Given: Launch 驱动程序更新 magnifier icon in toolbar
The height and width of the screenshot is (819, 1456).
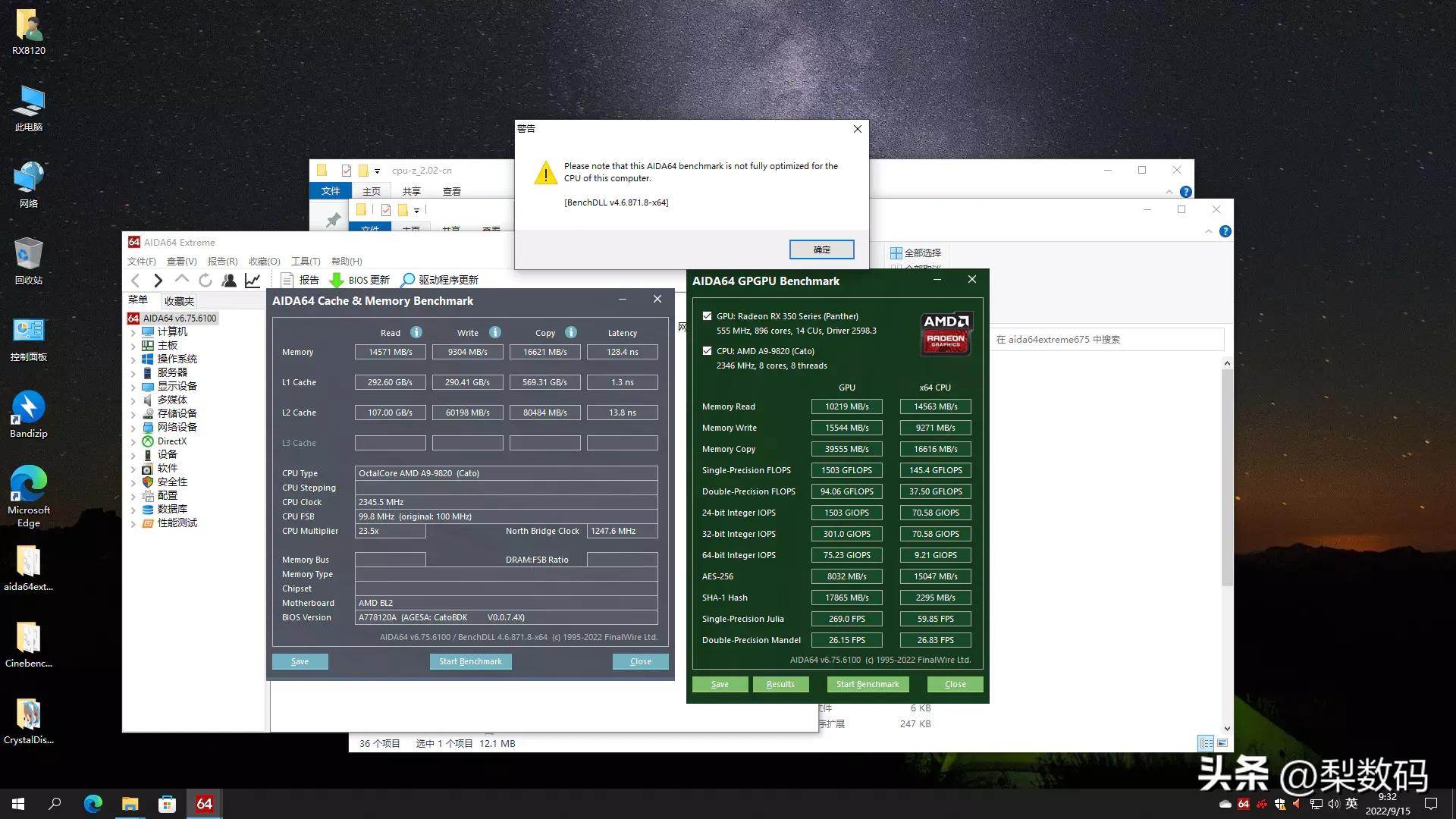Looking at the screenshot, I should [x=409, y=280].
